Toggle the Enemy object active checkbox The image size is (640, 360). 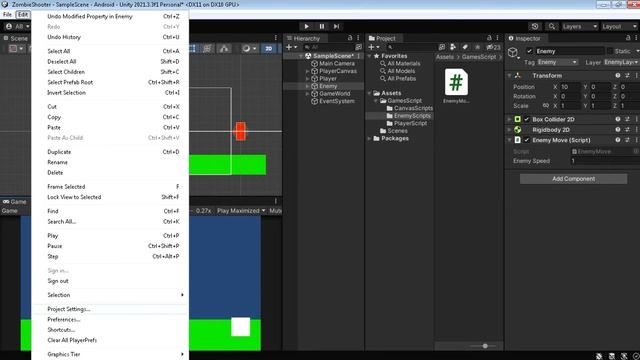click(529, 51)
